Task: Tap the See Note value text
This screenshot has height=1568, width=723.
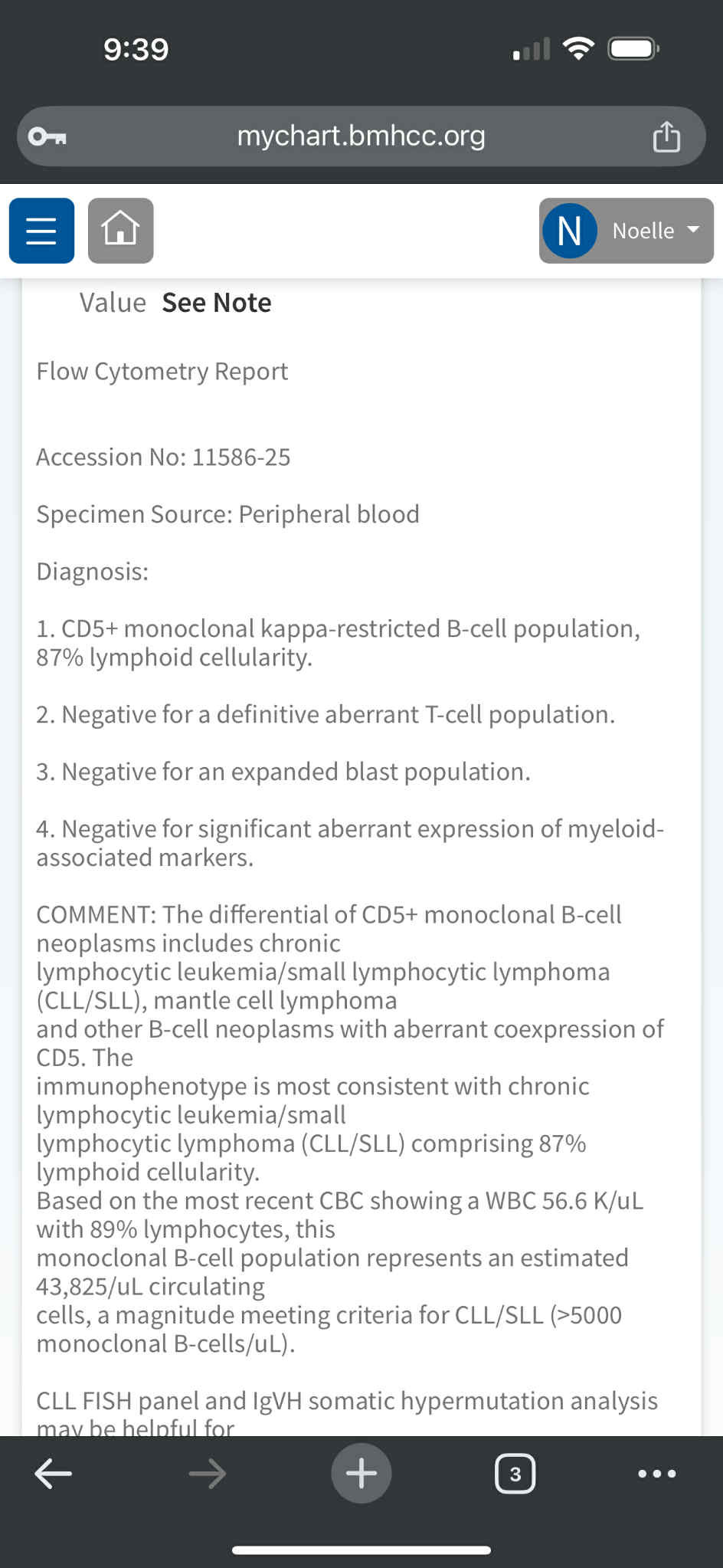Action: pyautogui.click(x=217, y=303)
